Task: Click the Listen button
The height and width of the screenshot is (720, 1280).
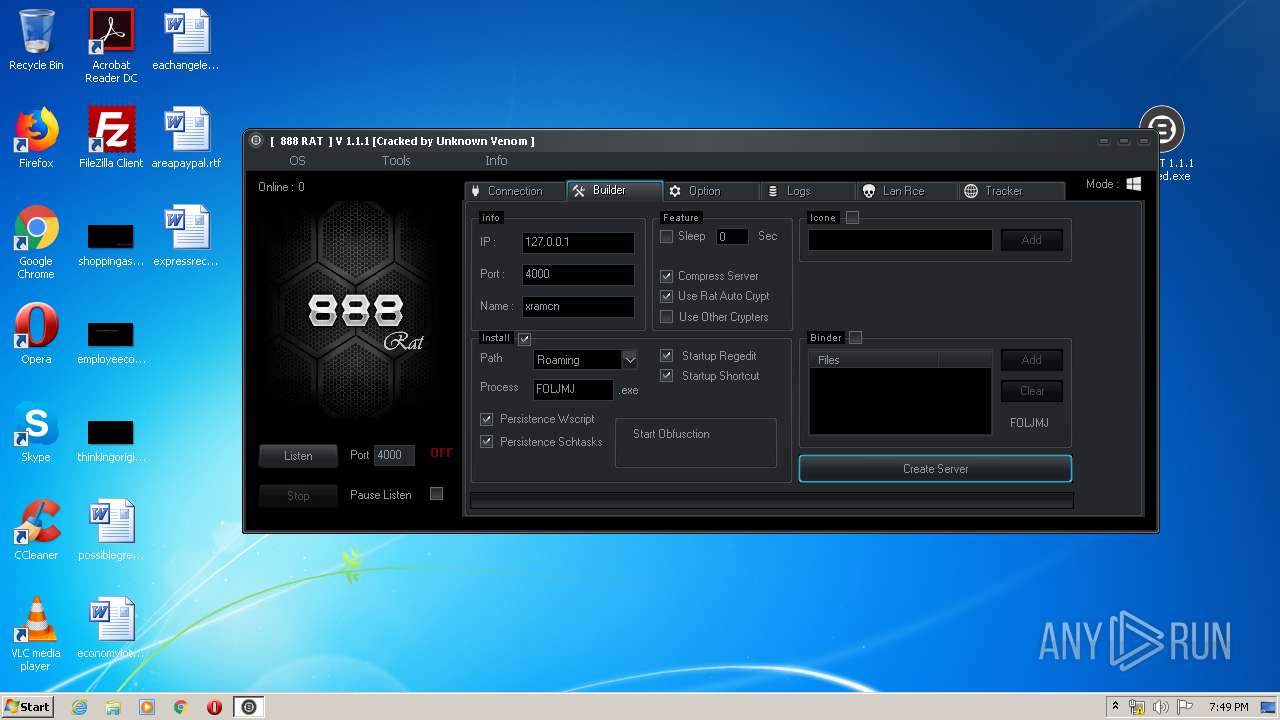Action: (298, 456)
